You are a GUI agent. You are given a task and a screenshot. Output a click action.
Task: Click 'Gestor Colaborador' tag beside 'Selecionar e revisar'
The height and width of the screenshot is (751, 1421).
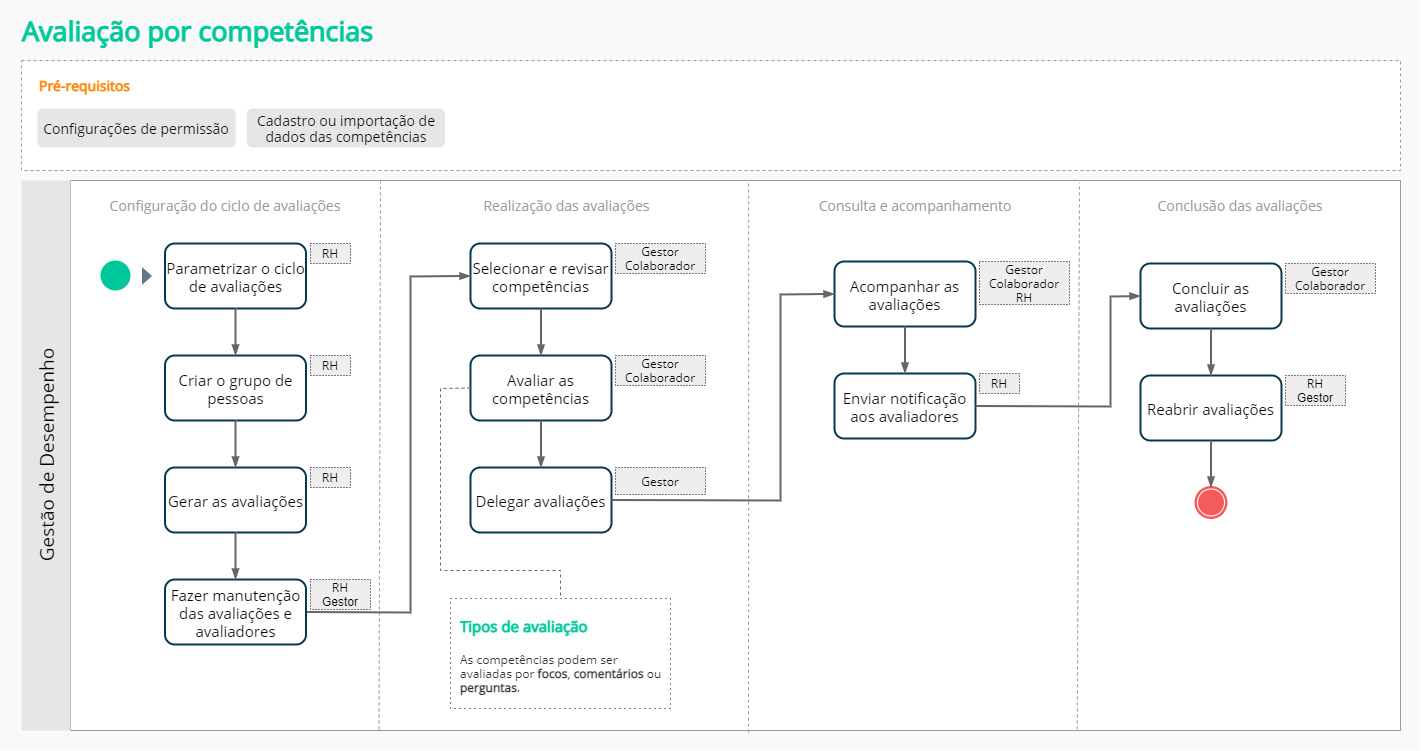point(660,259)
